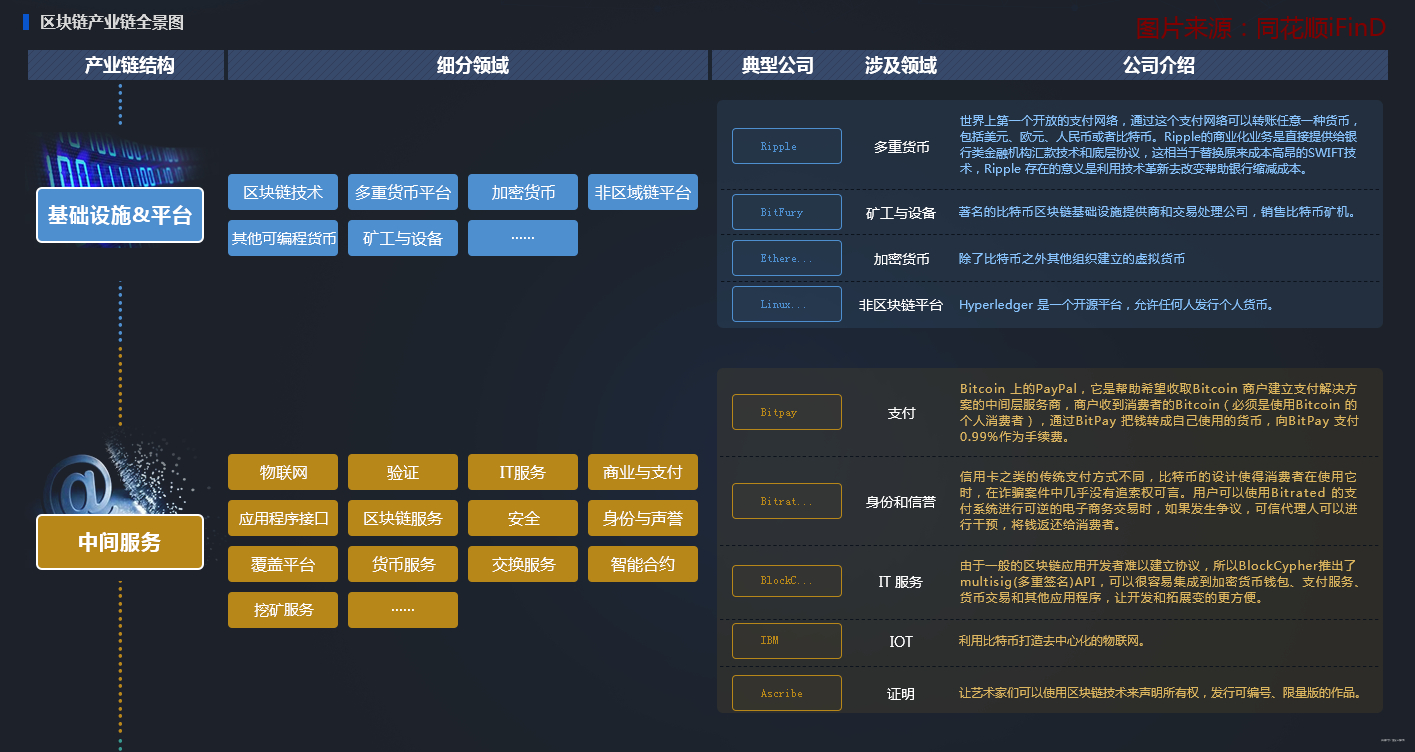Click the 支付 field label
The height and width of the screenshot is (752, 1415).
pyautogui.click(x=901, y=413)
